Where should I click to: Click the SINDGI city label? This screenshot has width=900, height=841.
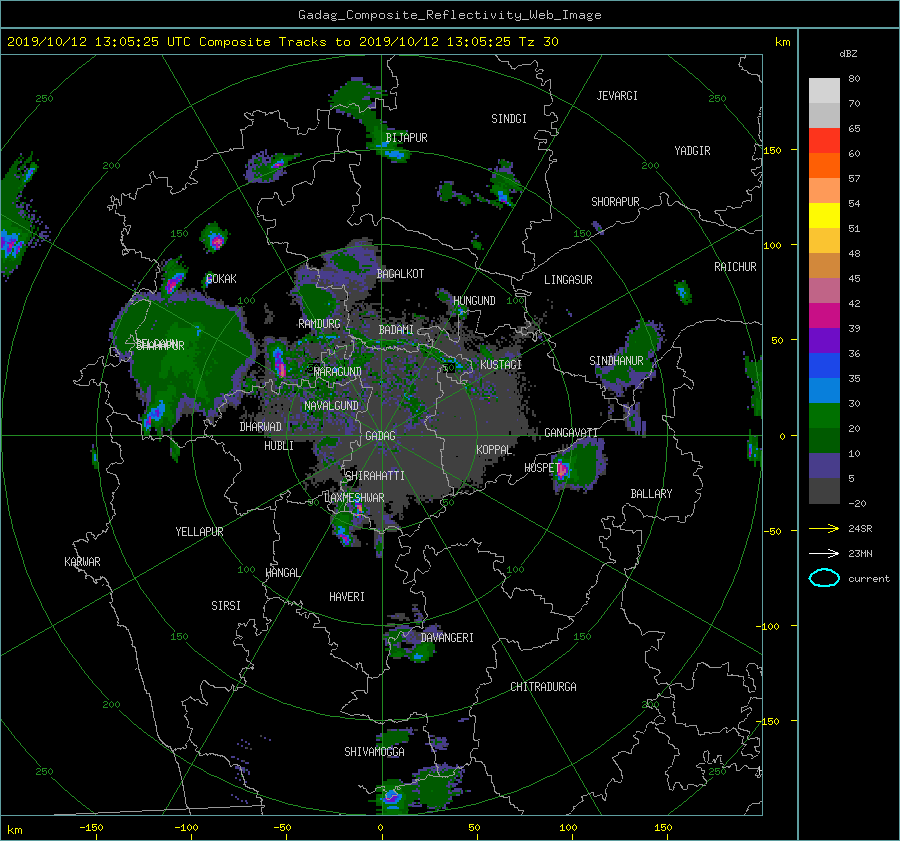tap(509, 119)
